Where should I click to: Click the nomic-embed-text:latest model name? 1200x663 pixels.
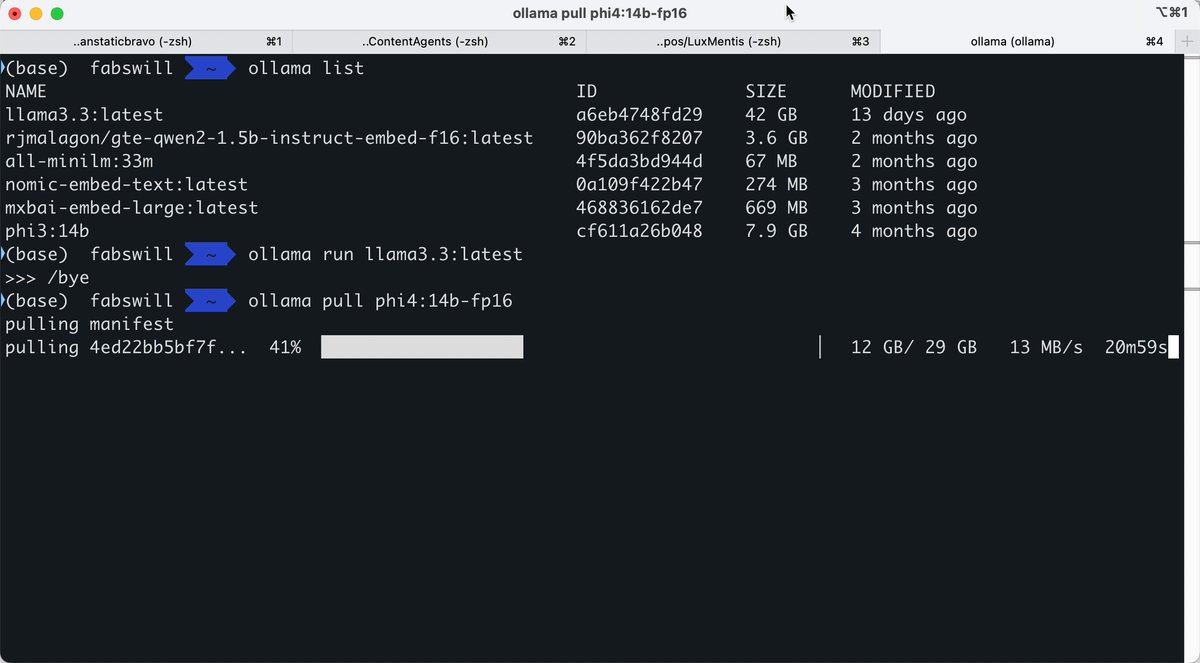tap(126, 185)
